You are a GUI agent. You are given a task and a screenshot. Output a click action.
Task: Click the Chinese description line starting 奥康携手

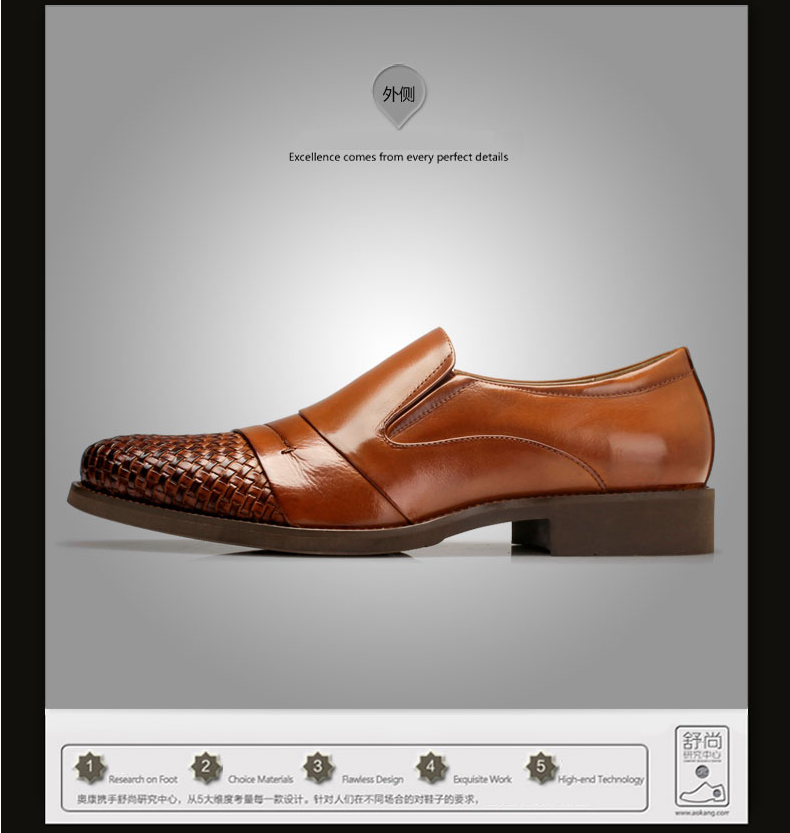[x=278, y=799]
